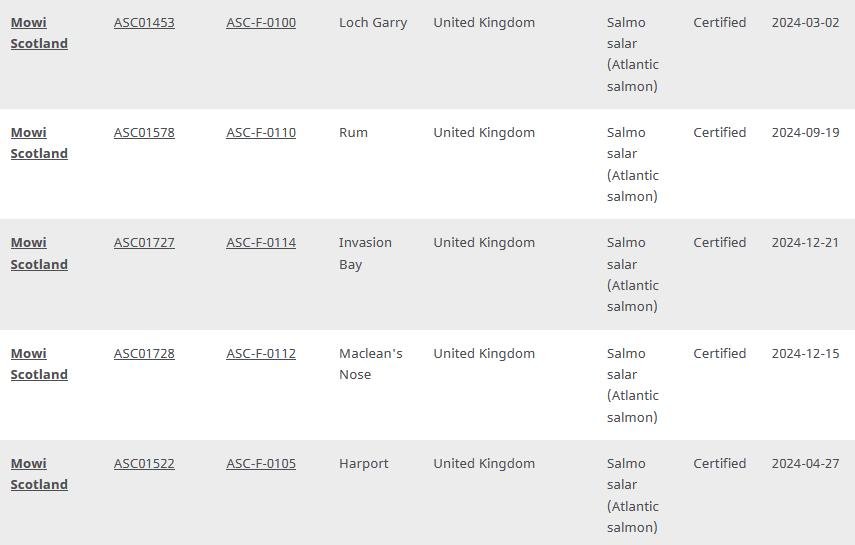Click the ASC-F-0112 code link
855x545 pixels.
261,353
